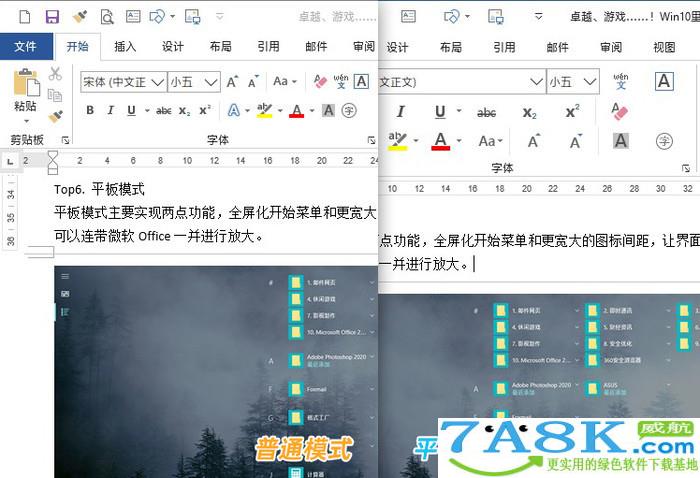
Task: Click Enclosed Character circle icon in left window
Action: (349, 111)
